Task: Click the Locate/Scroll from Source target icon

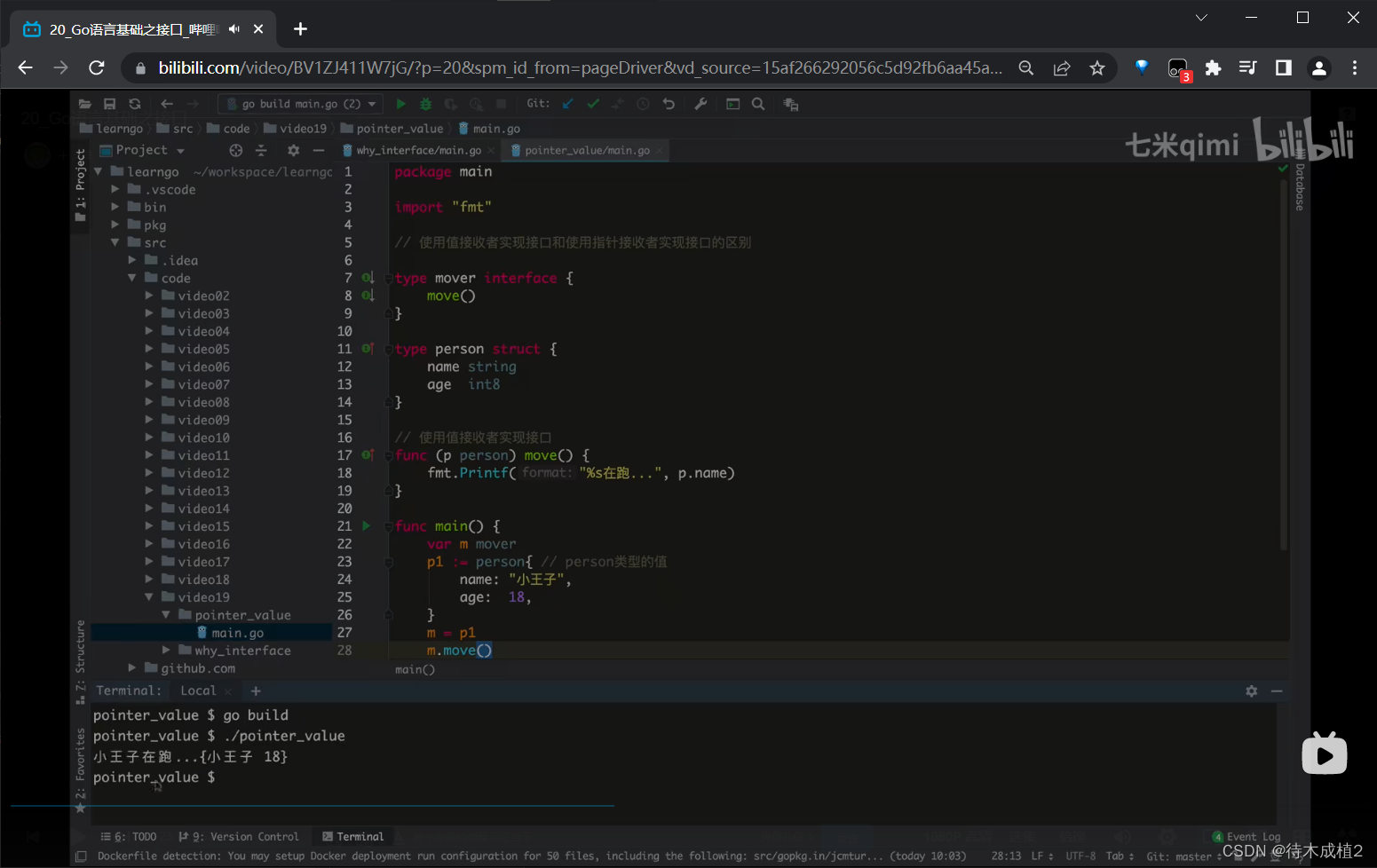Action: [235, 150]
